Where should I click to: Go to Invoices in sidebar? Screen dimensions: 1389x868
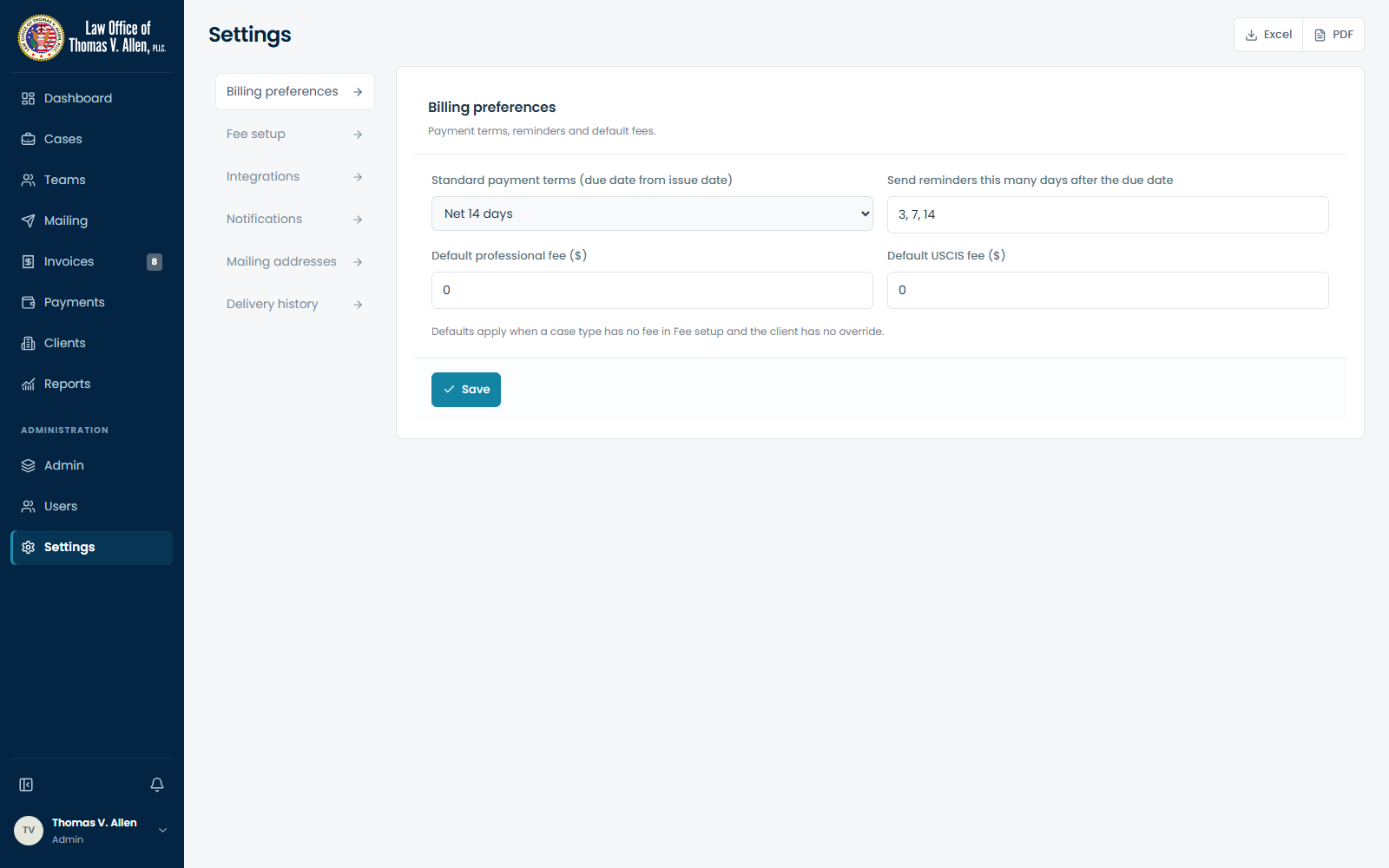point(91,261)
